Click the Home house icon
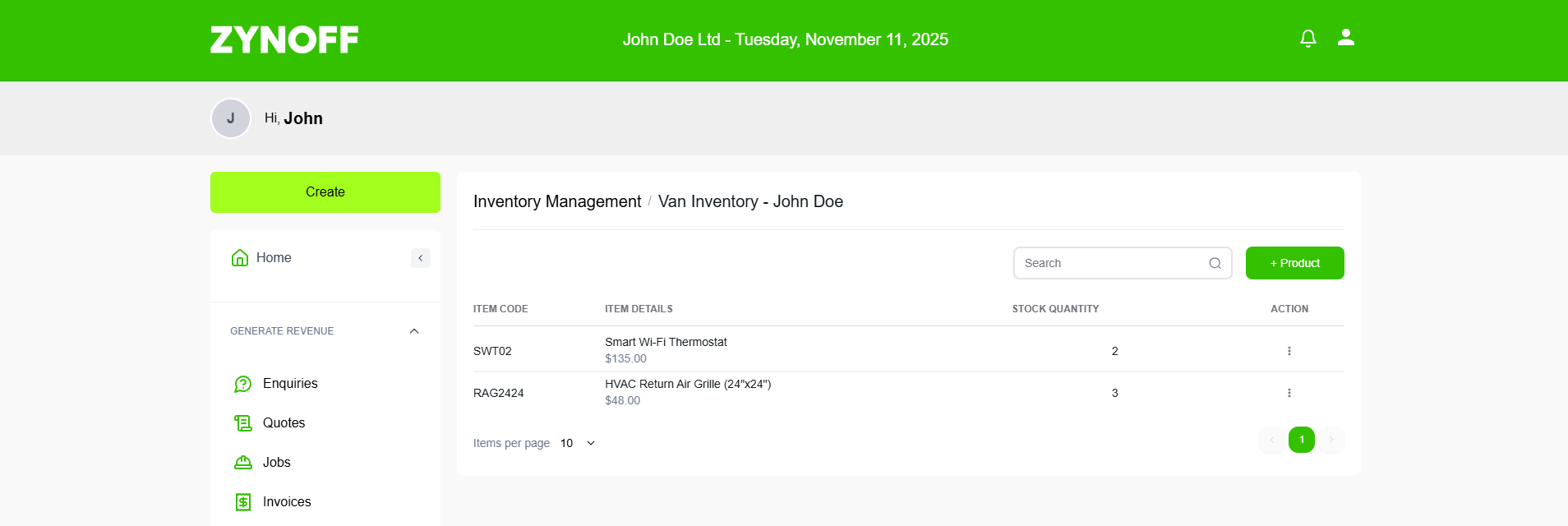This screenshot has width=1568, height=526. coord(240,258)
